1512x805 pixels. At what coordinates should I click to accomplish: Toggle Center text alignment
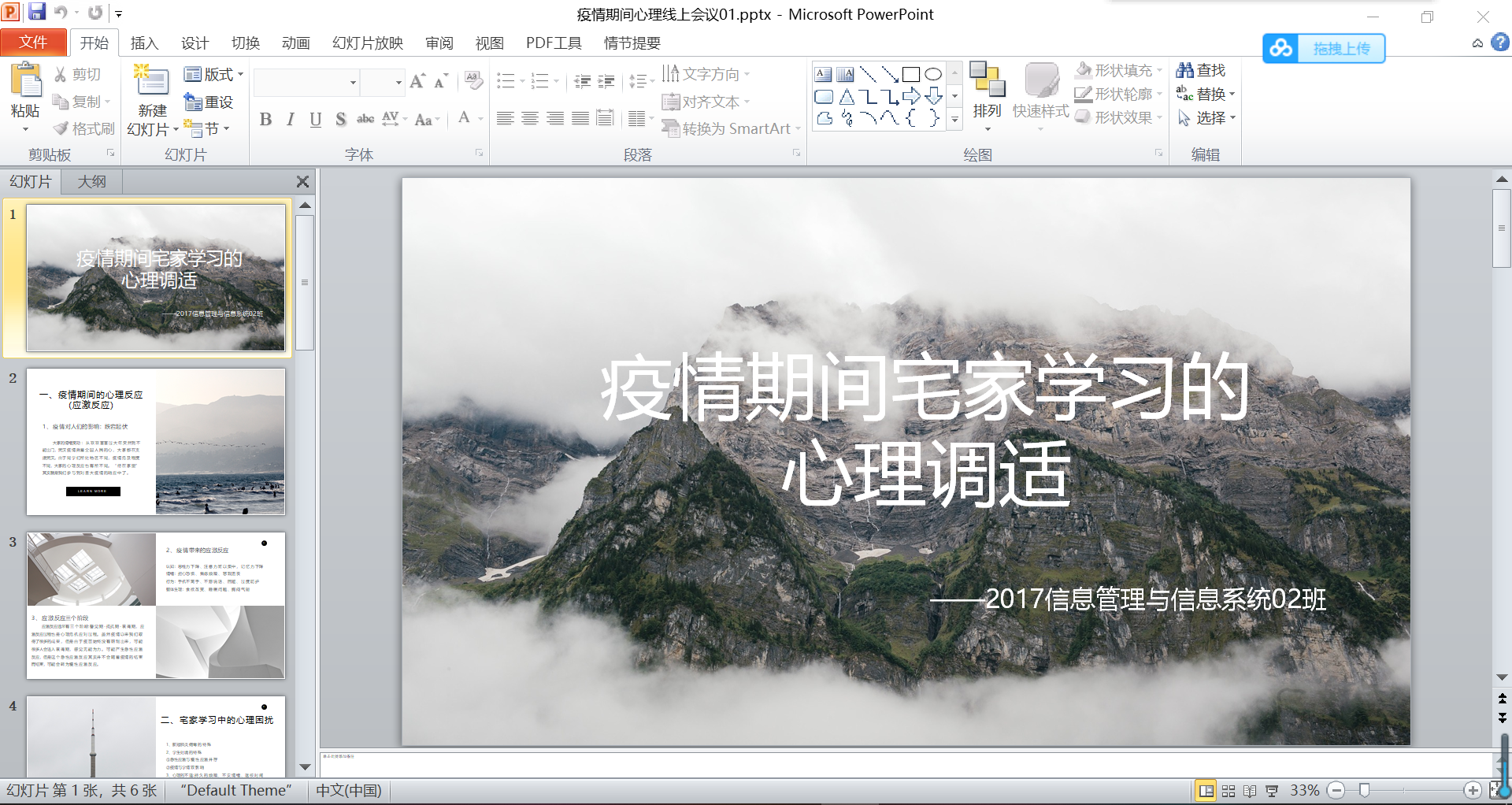531,119
